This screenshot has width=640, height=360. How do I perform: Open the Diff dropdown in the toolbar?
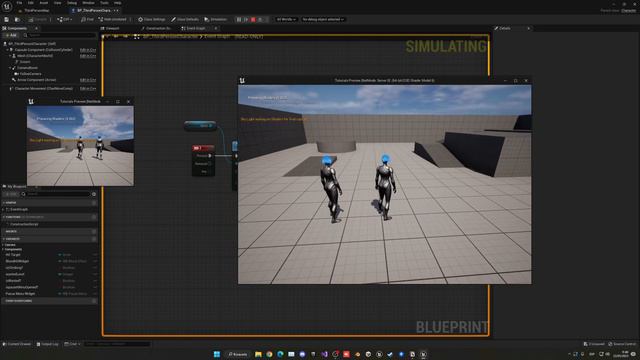(x=64, y=19)
